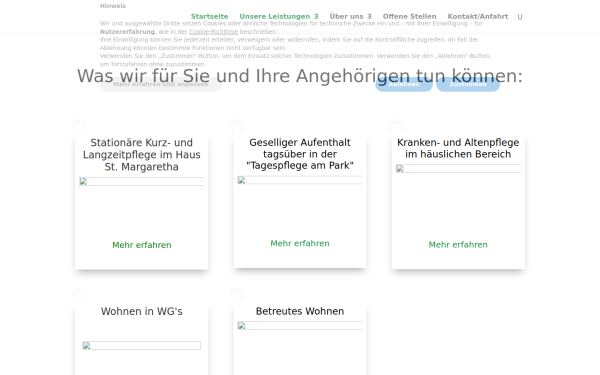
Task: Follow the Cookie-Richtlinie link
Action: [x=214, y=32]
